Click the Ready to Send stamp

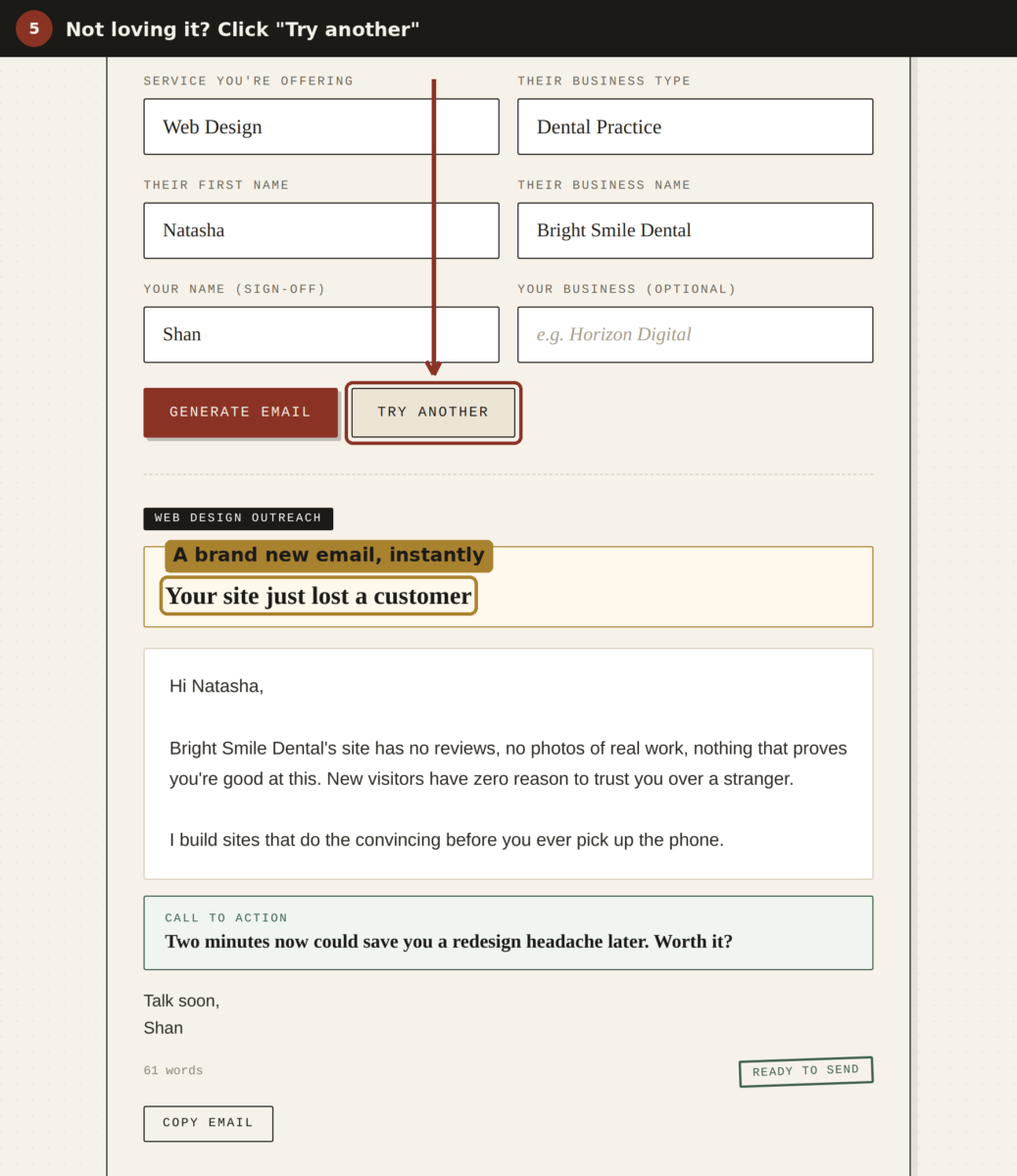coord(805,1071)
